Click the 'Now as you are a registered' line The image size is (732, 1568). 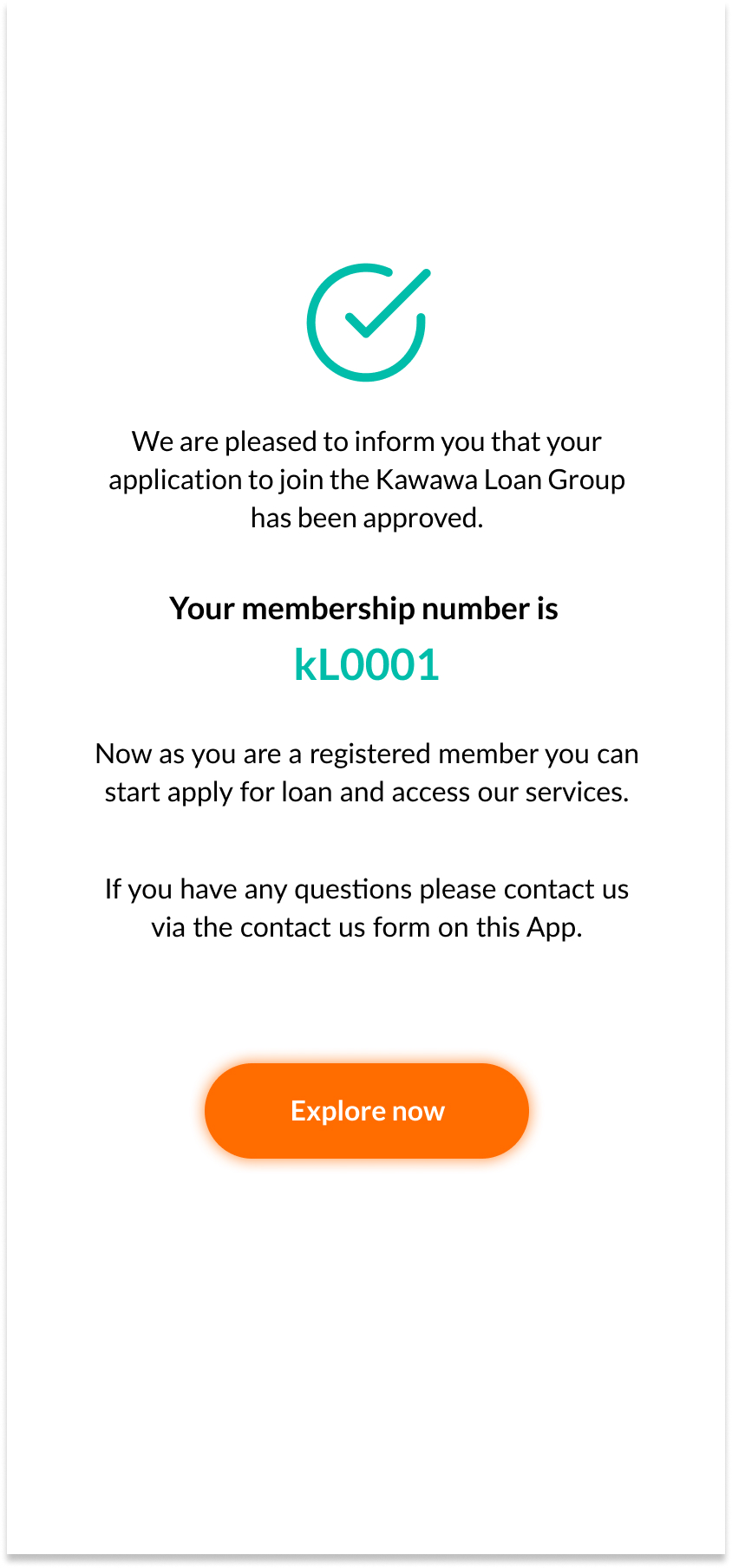(x=366, y=754)
